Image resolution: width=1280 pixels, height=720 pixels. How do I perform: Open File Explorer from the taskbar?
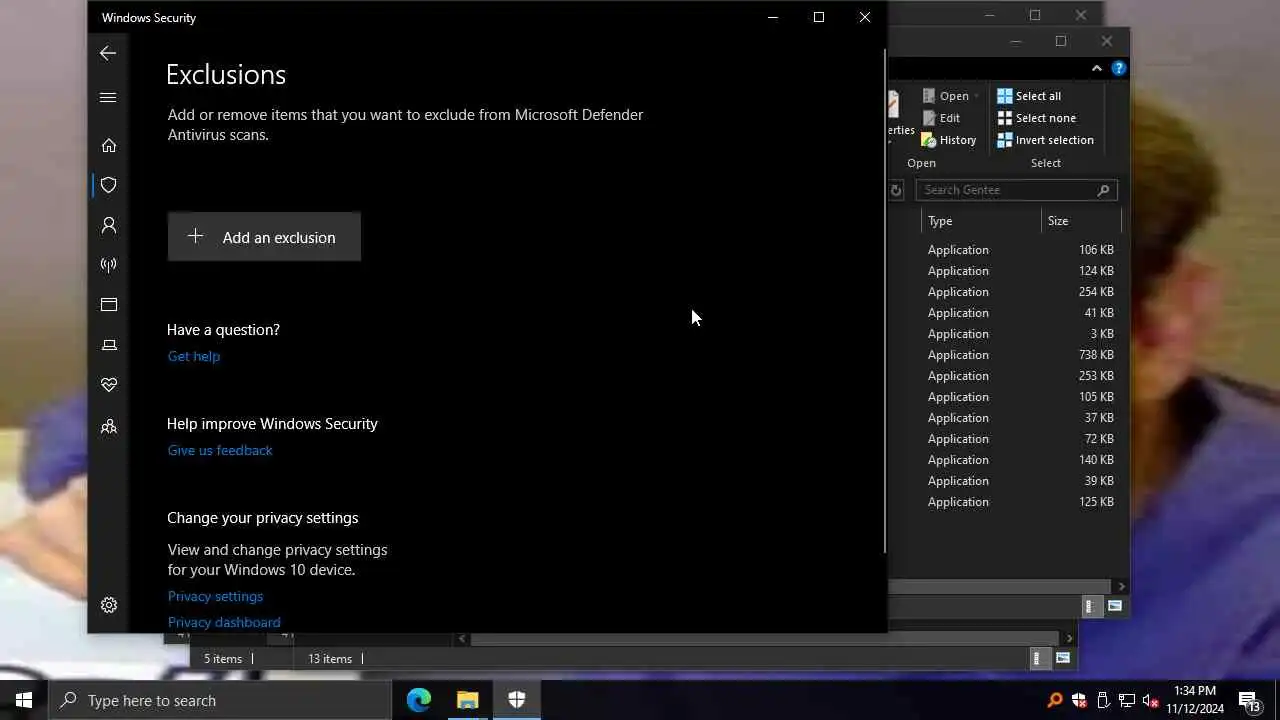pyautogui.click(x=468, y=700)
